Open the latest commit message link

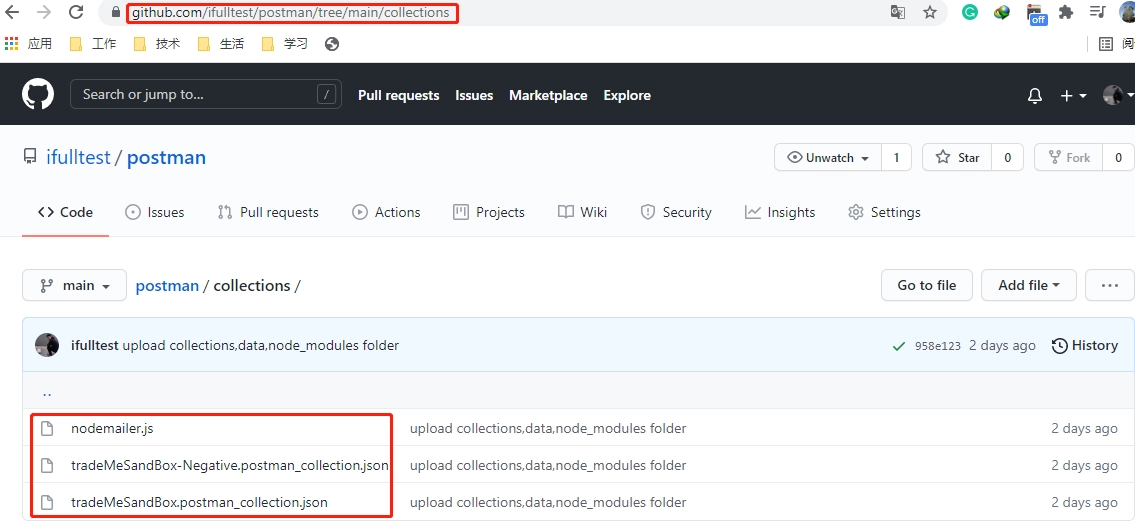click(261, 345)
